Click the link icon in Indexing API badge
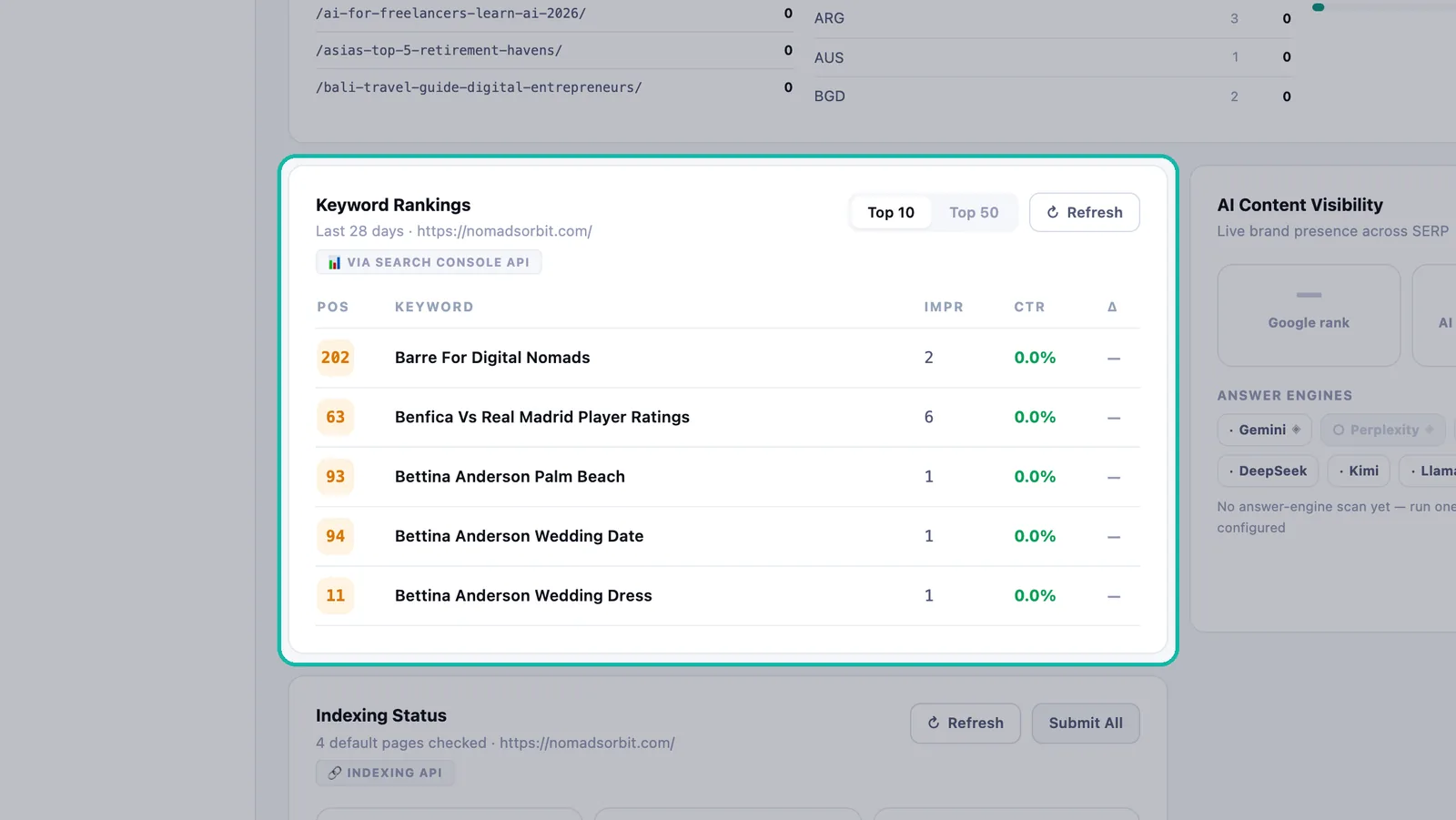This screenshot has height=820, width=1456. coord(334,773)
